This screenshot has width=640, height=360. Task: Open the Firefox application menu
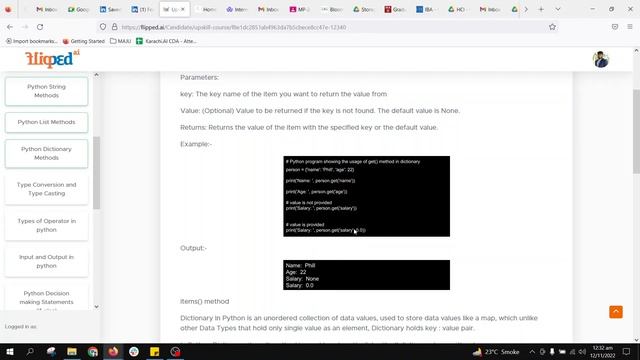point(630,27)
